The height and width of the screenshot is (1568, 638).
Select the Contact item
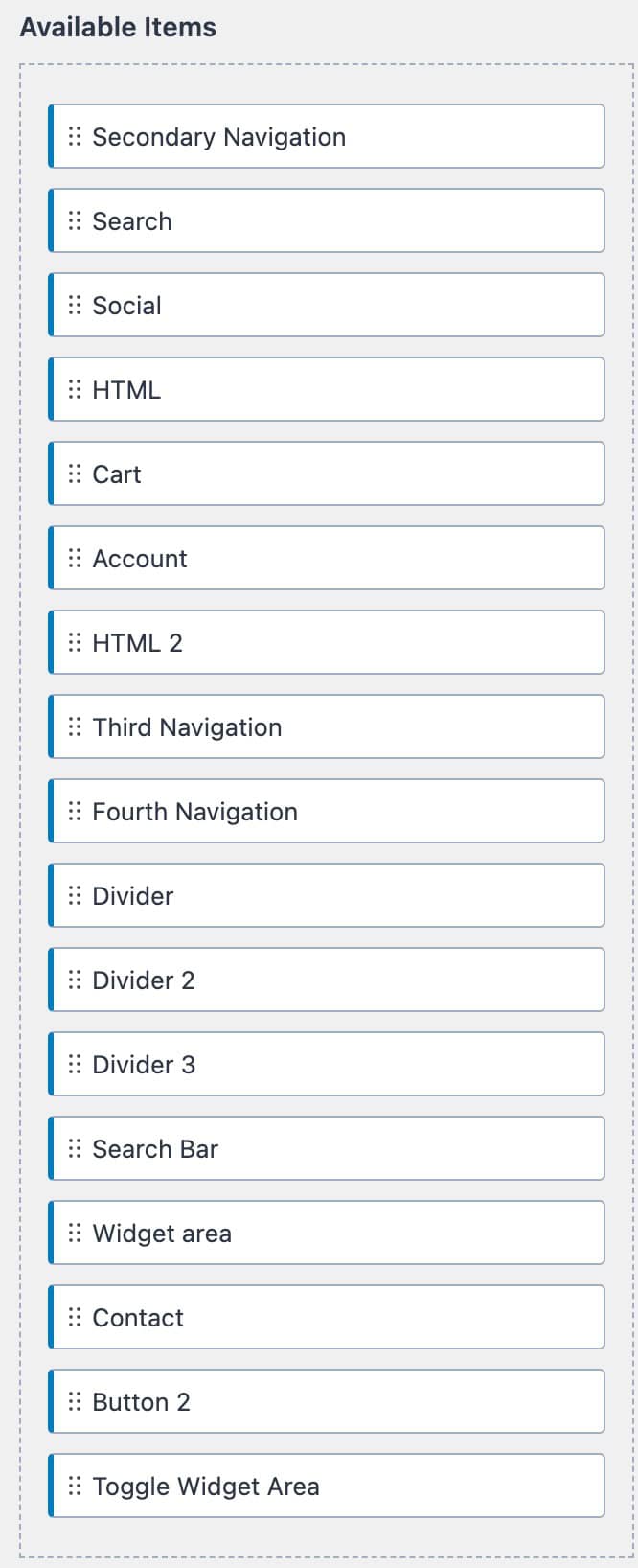coord(326,1317)
